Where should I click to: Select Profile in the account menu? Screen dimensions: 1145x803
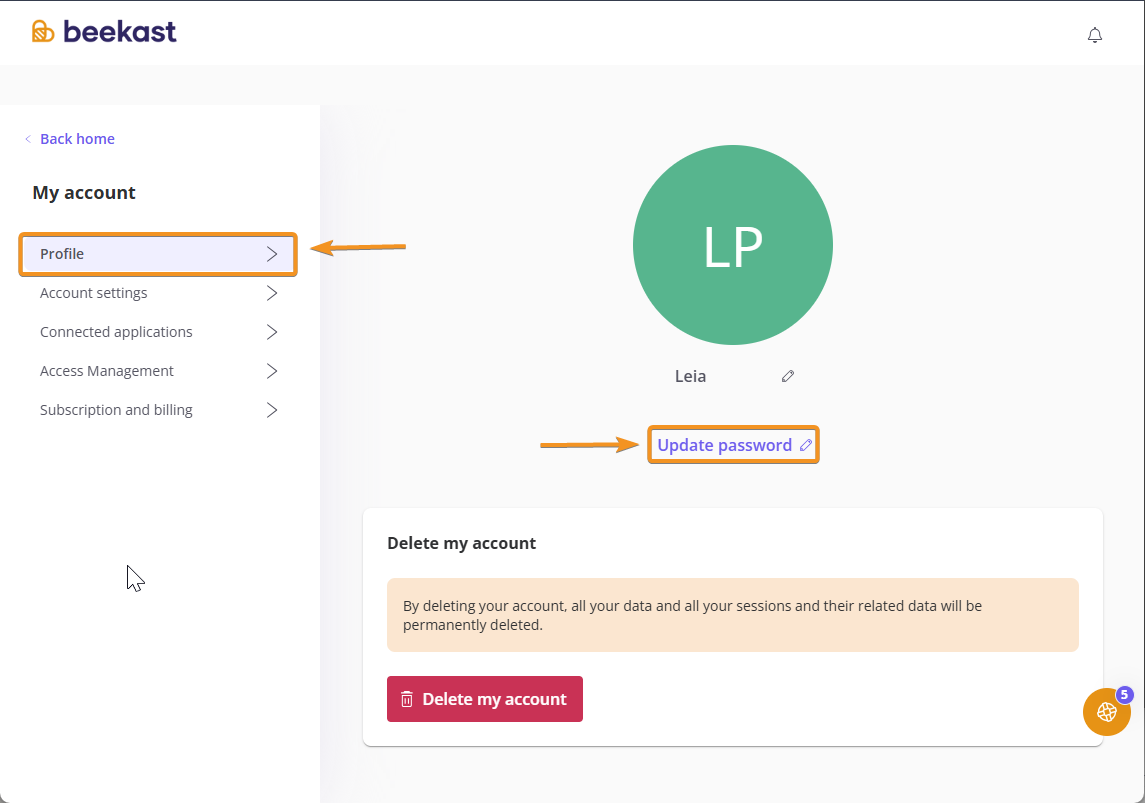(62, 254)
